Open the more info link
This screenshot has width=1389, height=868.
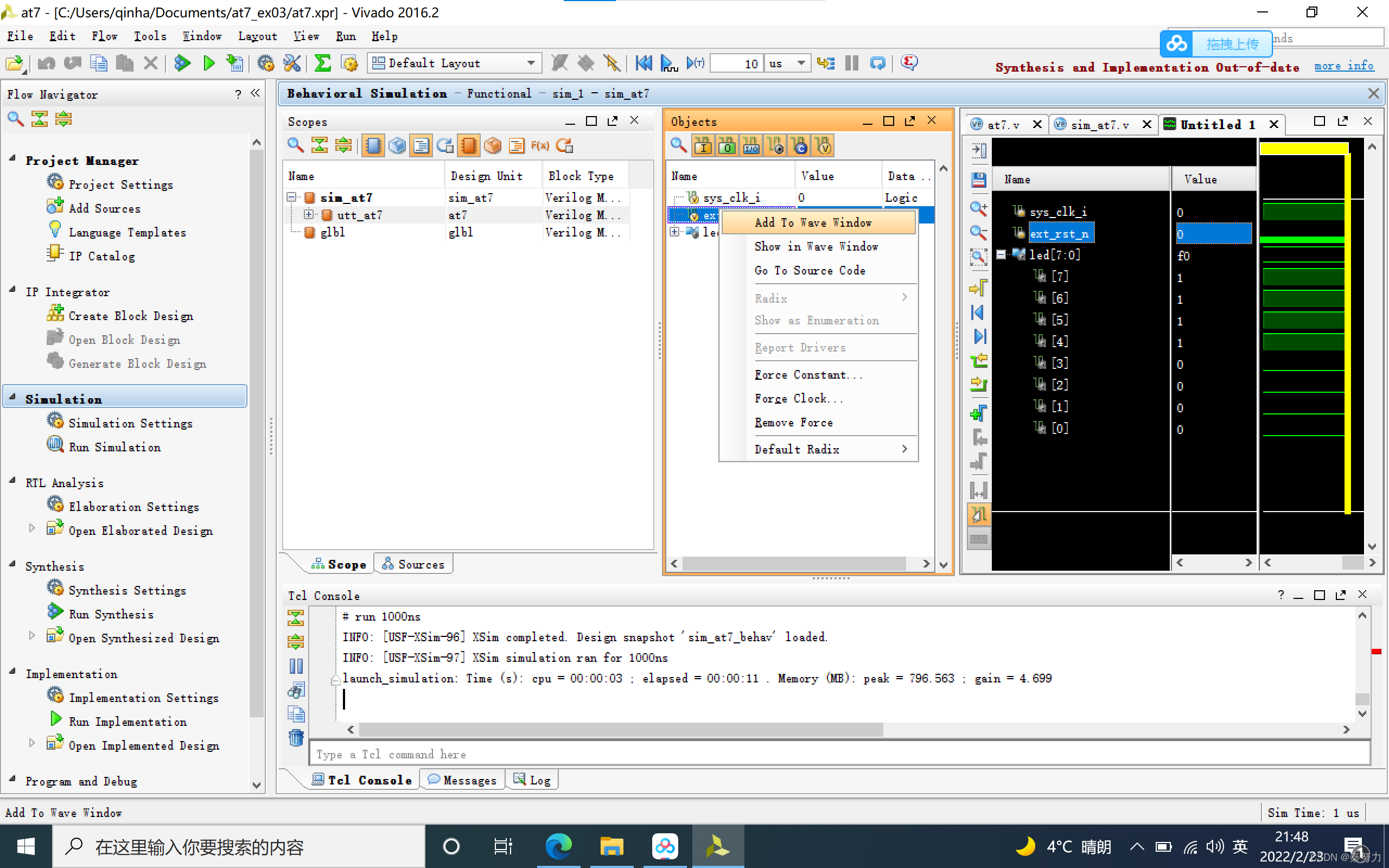tap(1343, 66)
